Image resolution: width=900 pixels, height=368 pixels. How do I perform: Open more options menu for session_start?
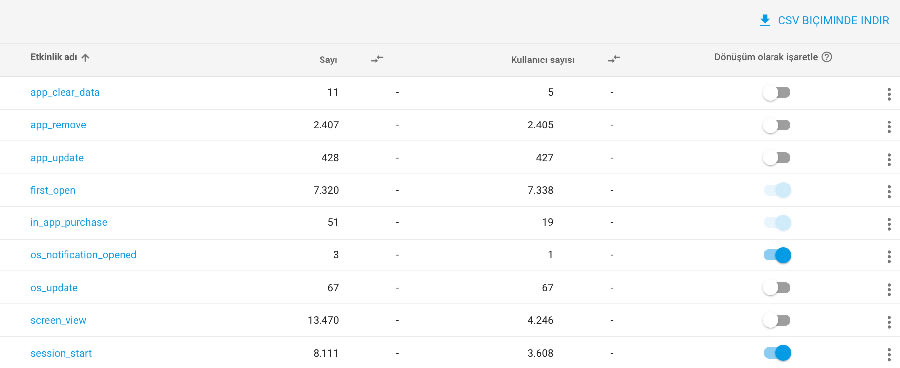pyautogui.click(x=889, y=354)
